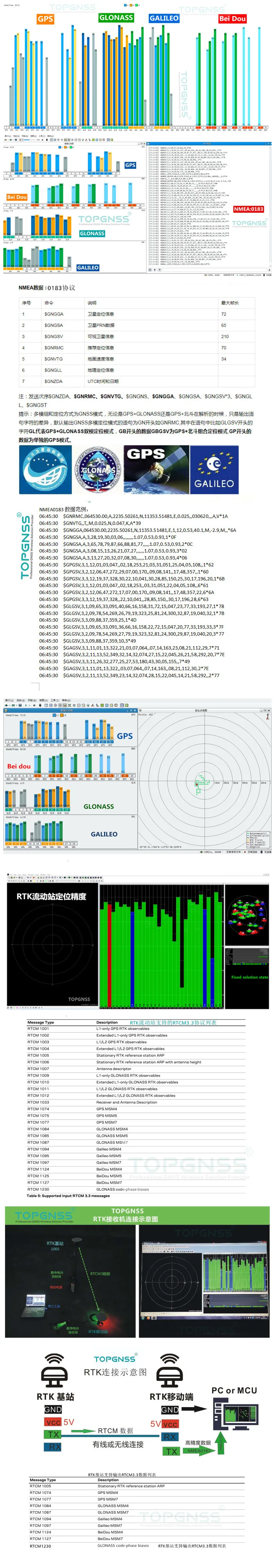The width and height of the screenshot is (275, 1568).
Task: Click the RTCM 1004 row
Action: click(x=136, y=1049)
